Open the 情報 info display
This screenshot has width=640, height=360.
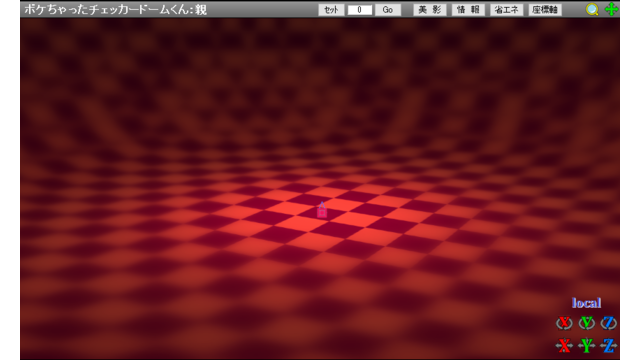[x=468, y=10]
